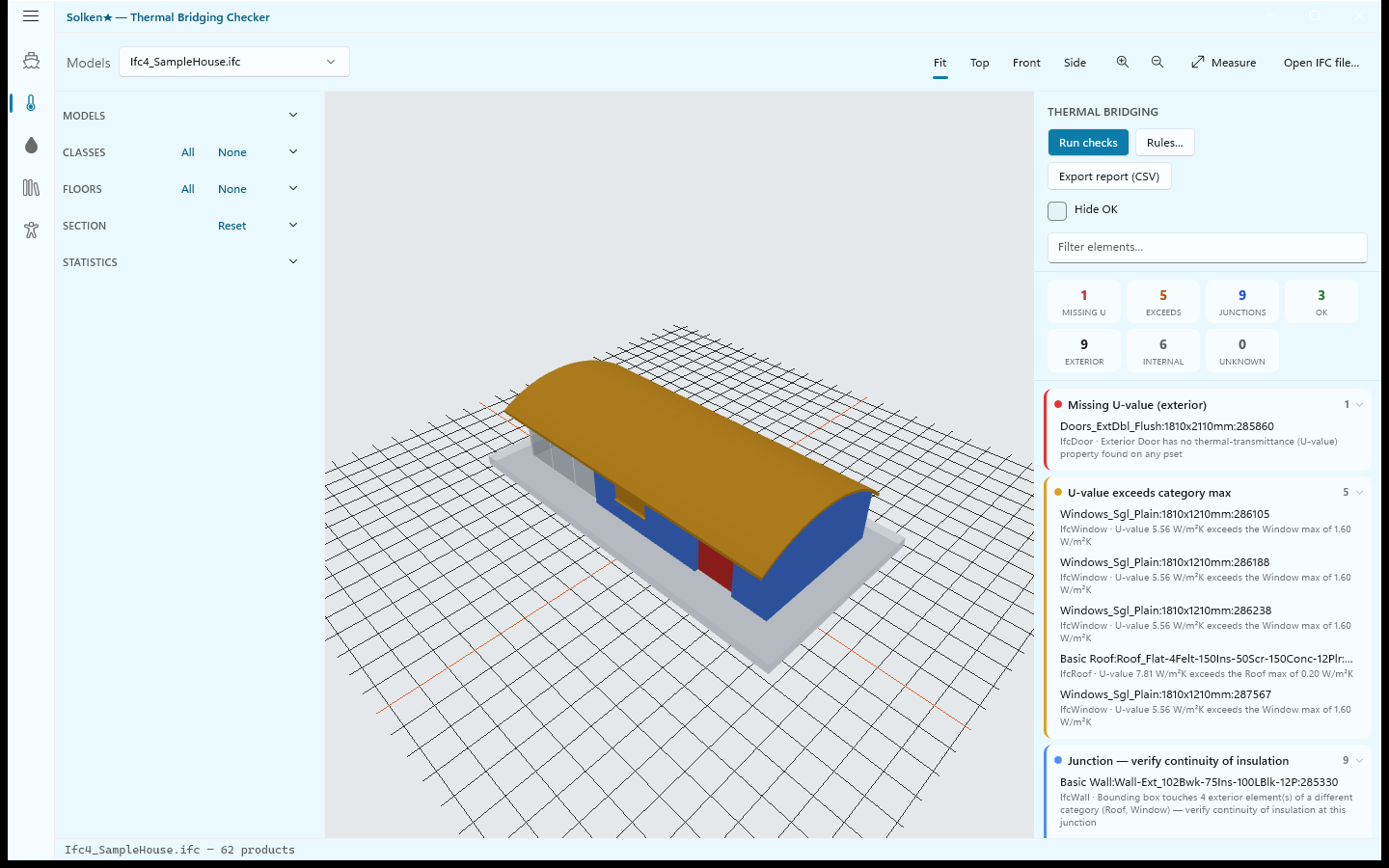Select All floors
The height and width of the screenshot is (868, 1389).
pyautogui.click(x=188, y=189)
